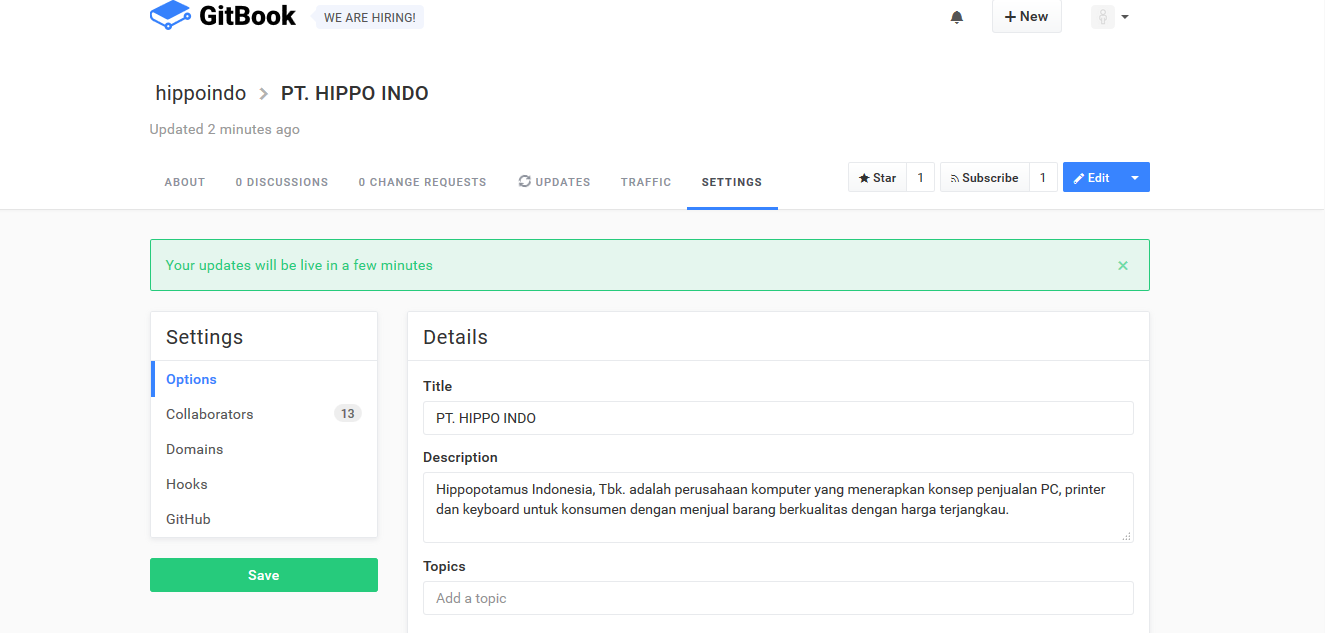This screenshot has height=633, width=1325.
Task: Star this book
Action: 878,178
